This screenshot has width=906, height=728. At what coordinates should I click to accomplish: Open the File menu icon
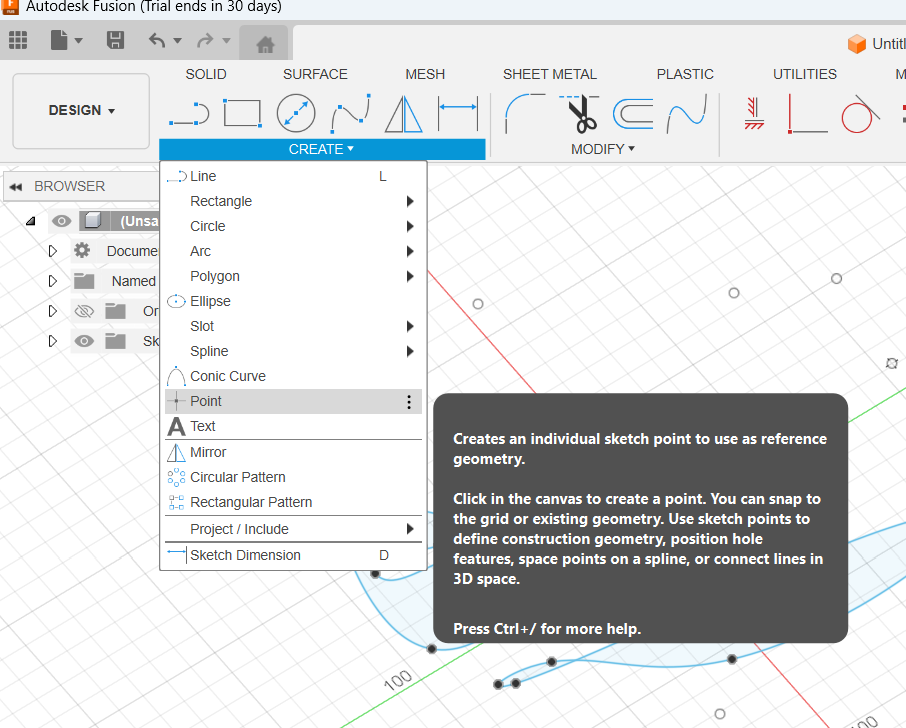60,40
